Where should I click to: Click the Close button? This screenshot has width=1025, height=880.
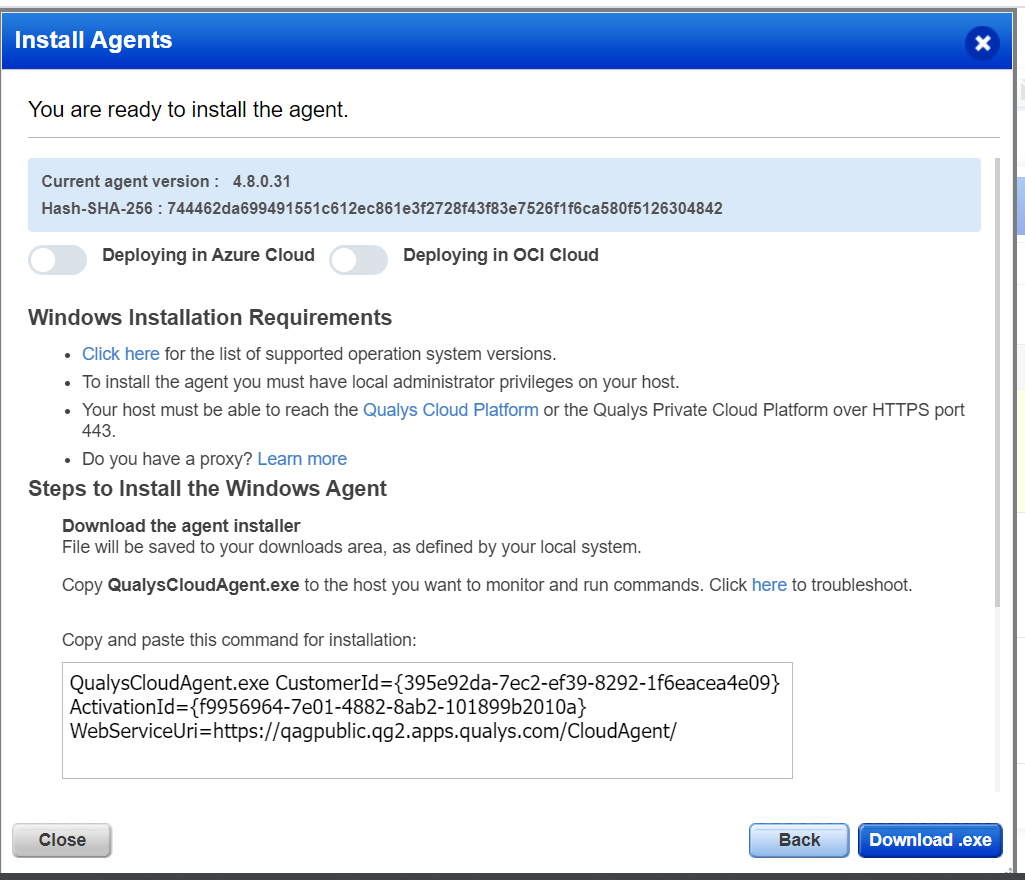(x=61, y=840)
